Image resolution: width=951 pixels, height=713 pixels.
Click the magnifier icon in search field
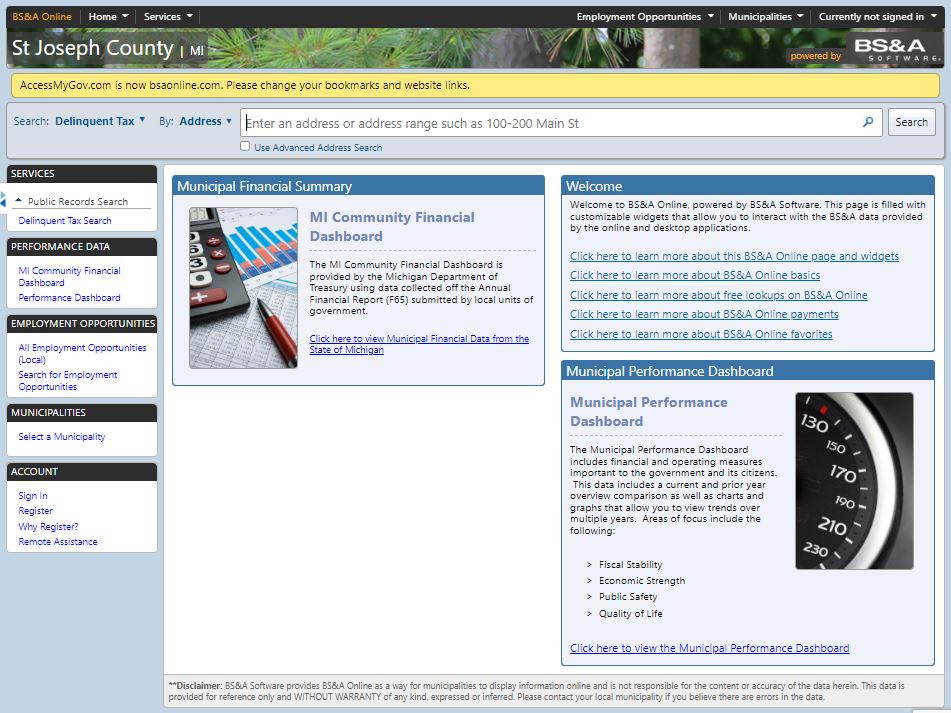(x=868, y=123)
